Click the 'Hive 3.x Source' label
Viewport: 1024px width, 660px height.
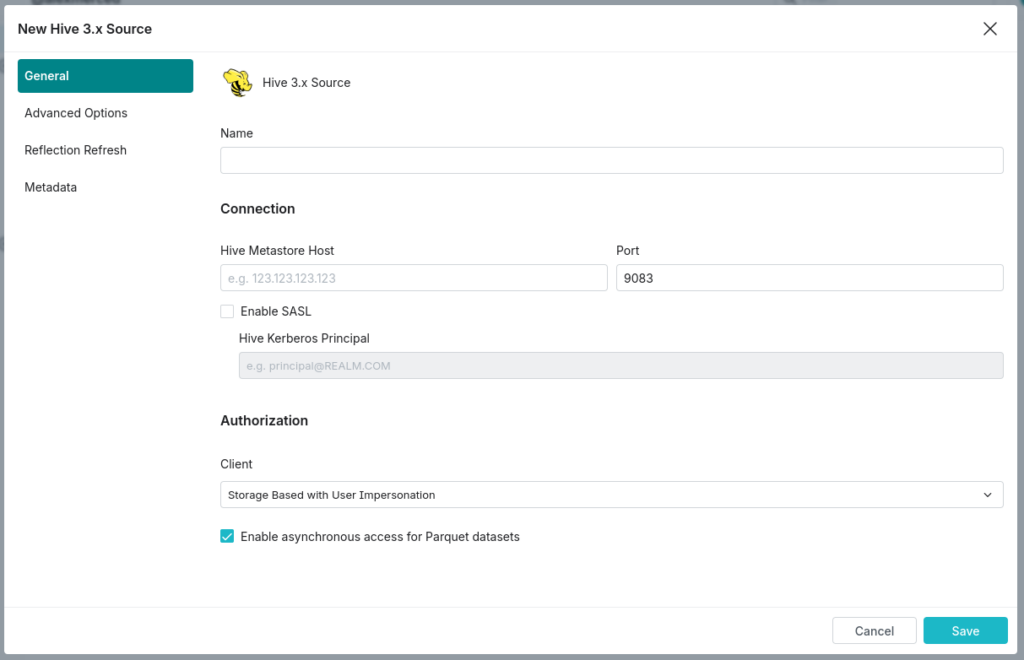(x=306, y=83)
